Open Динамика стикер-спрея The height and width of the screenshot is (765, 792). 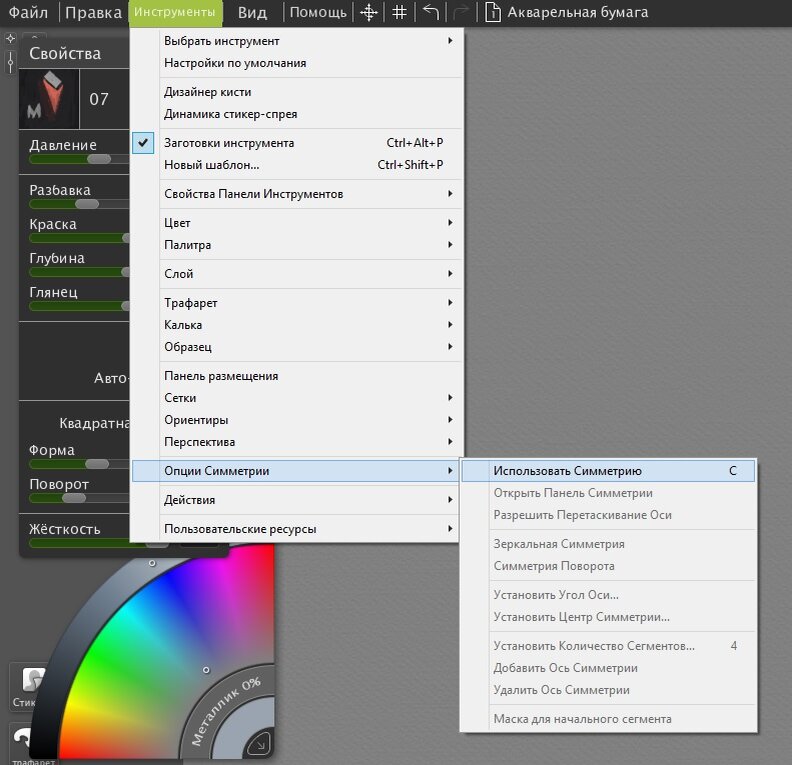click(x=297, y=114)
